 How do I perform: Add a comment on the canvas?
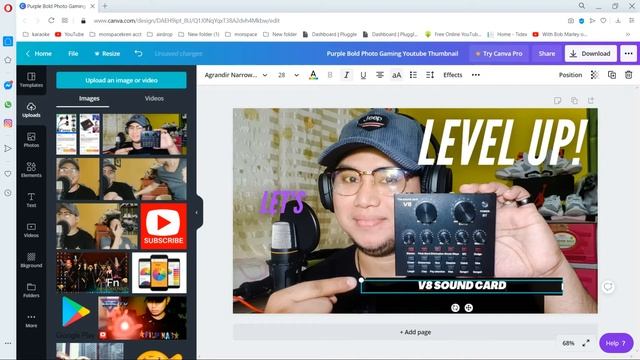608,287
